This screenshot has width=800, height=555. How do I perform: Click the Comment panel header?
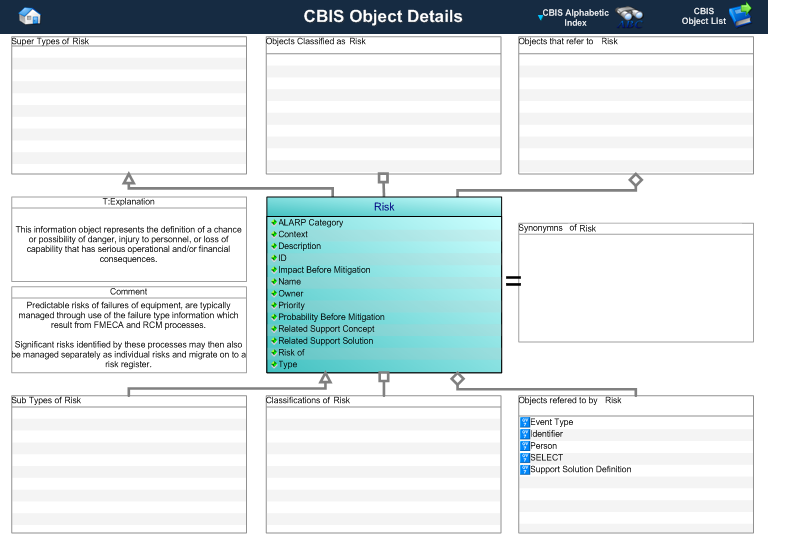129,292
